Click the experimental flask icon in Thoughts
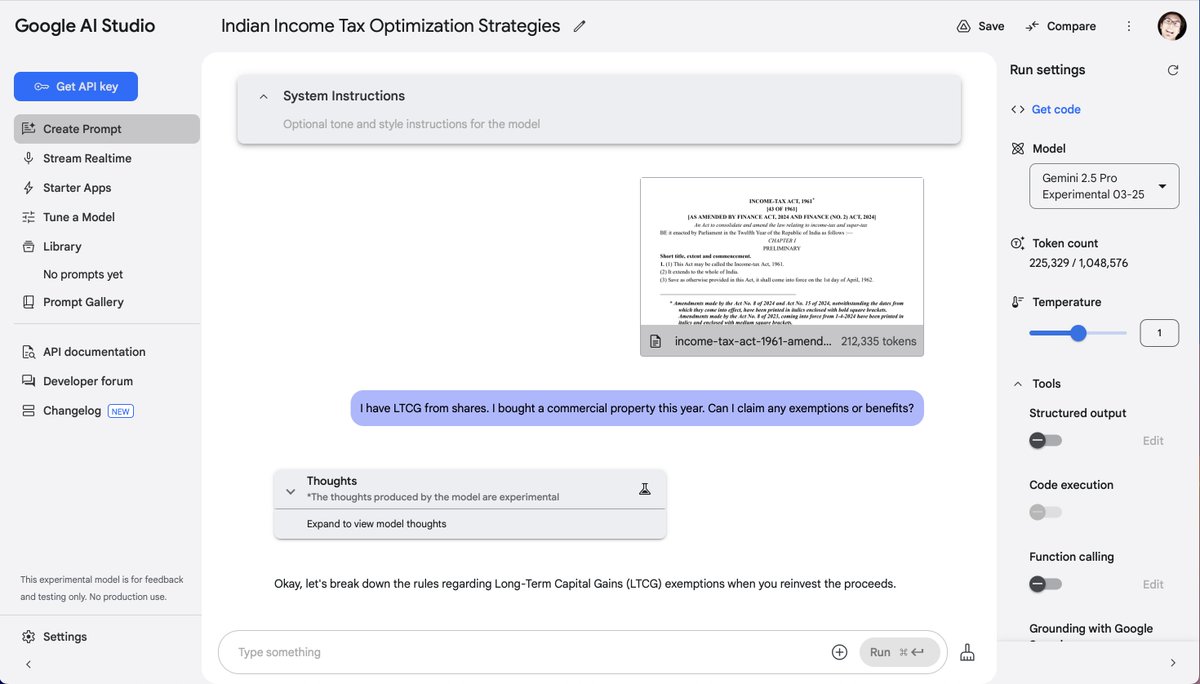Viewport: 1200px width, 684px height. tap(645, 489)
